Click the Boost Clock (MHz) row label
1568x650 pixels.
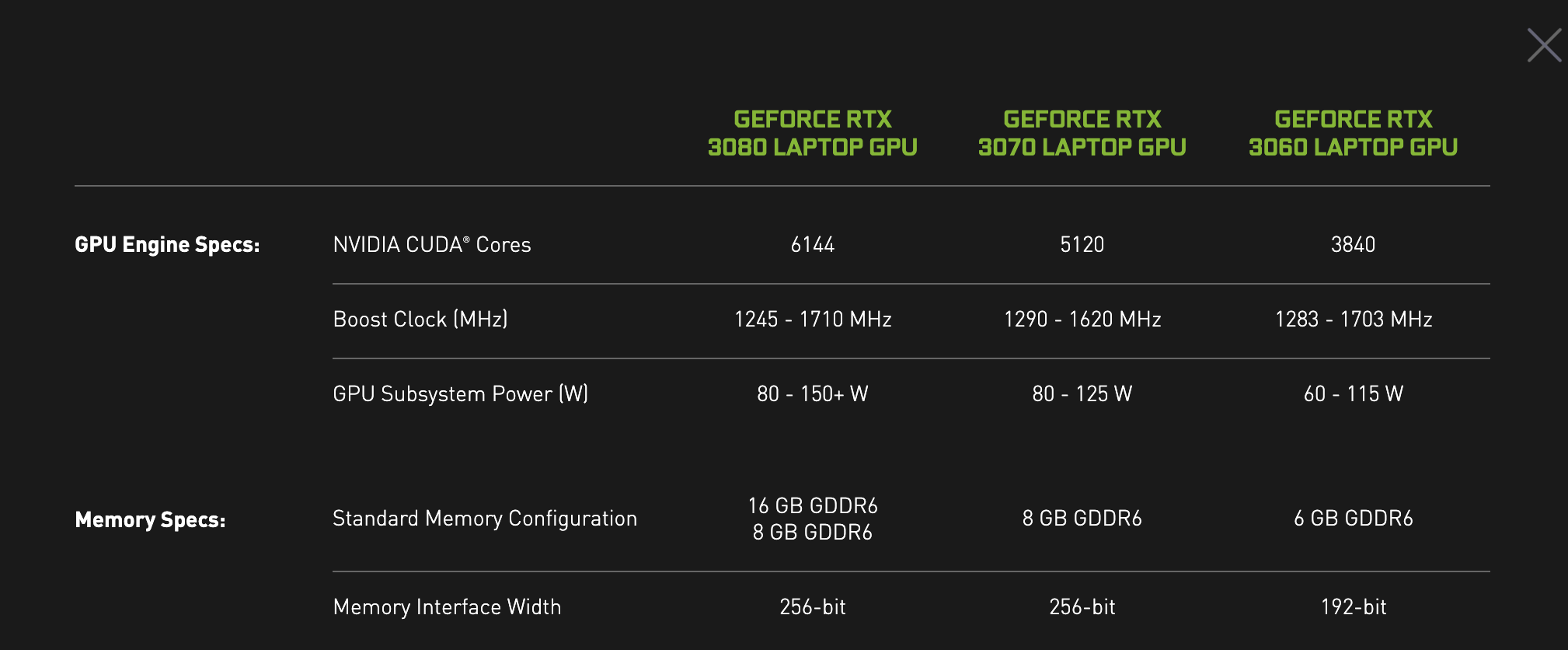point(420,320)
